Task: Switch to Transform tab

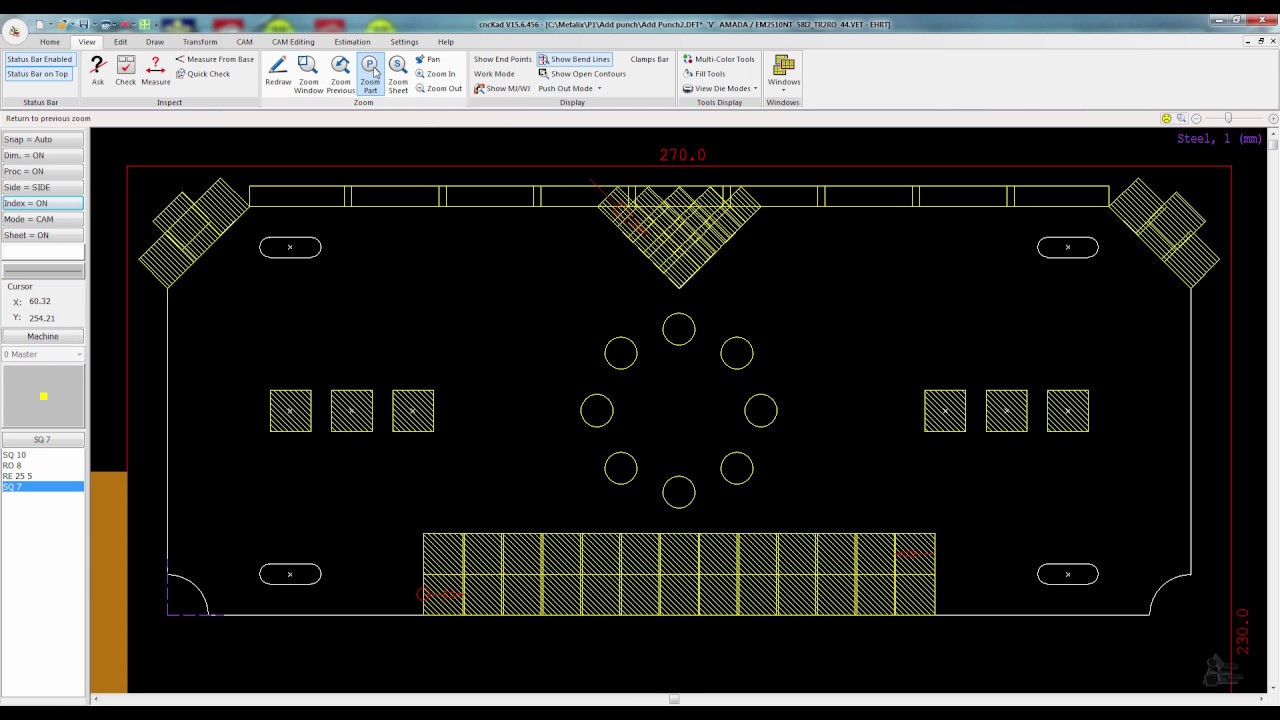Action: pos(200,42)
